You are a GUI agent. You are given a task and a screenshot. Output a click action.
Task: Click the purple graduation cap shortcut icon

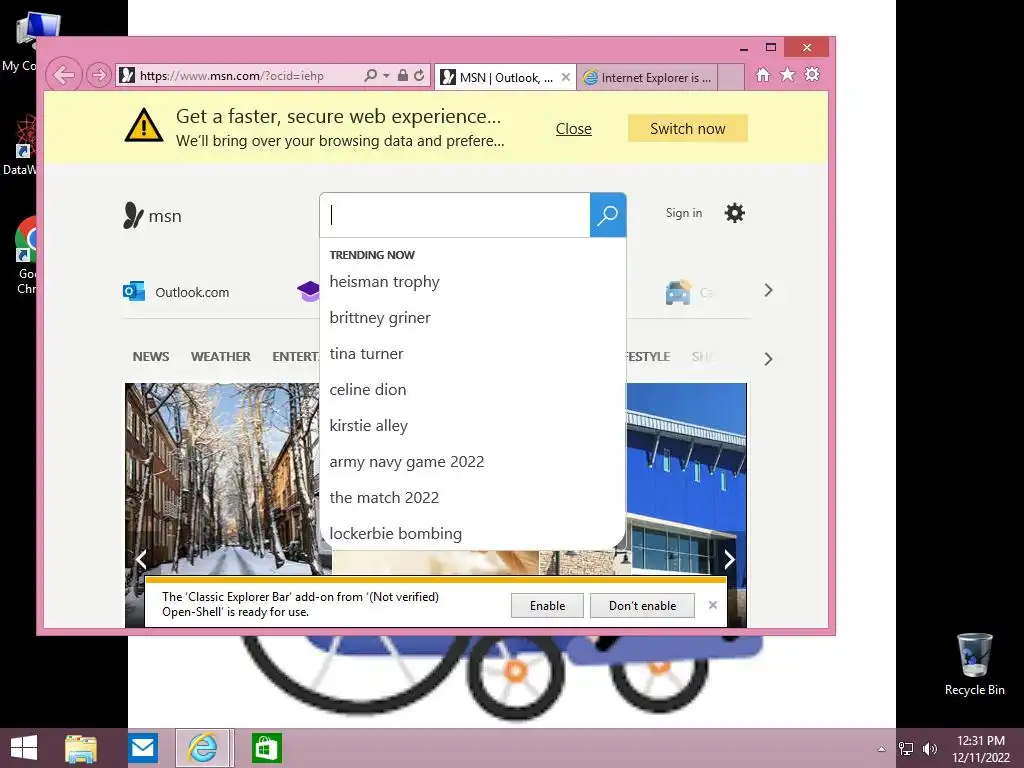click(x=308, y=291)
